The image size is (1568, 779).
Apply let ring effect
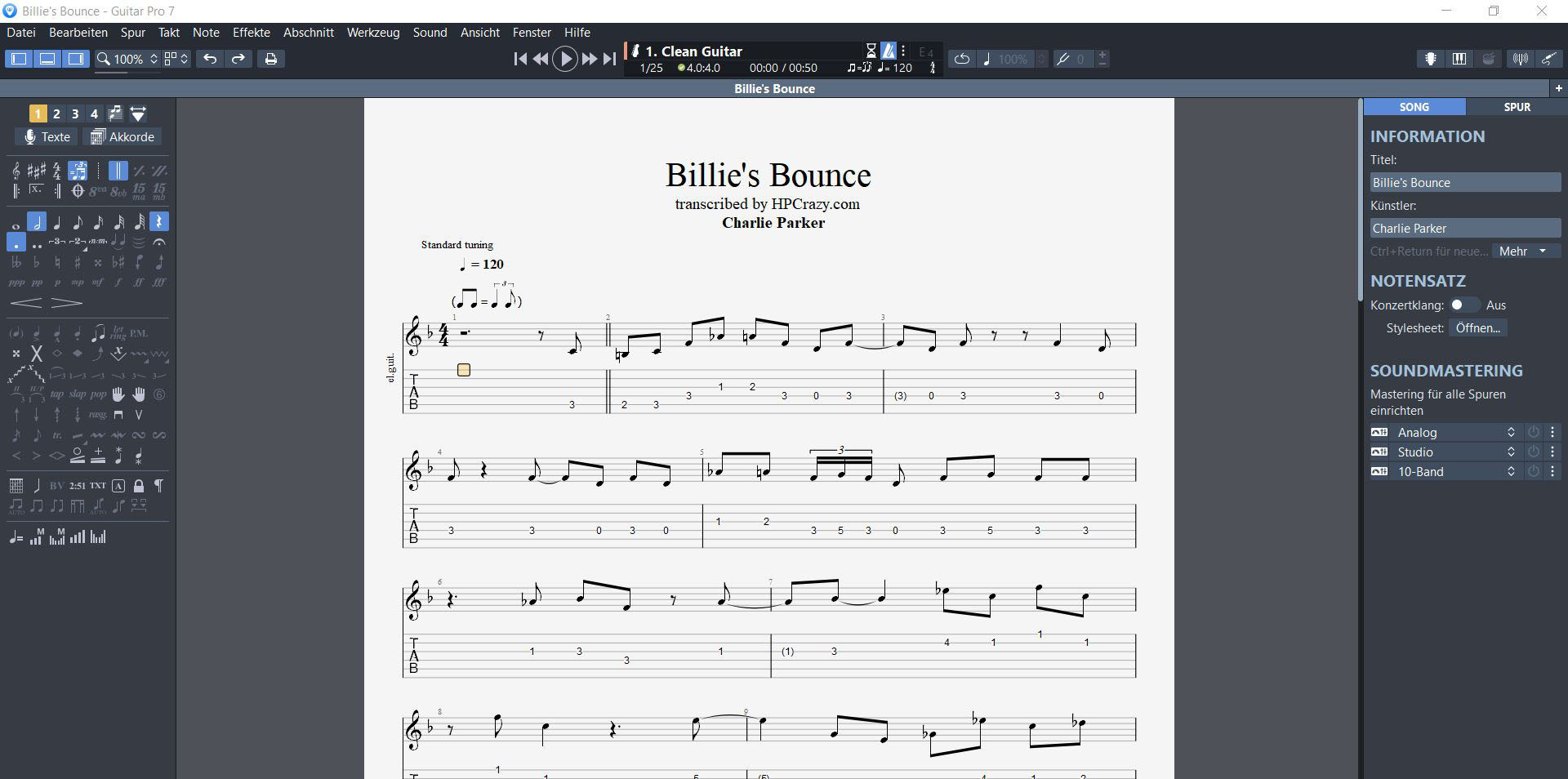pos(118,333)
